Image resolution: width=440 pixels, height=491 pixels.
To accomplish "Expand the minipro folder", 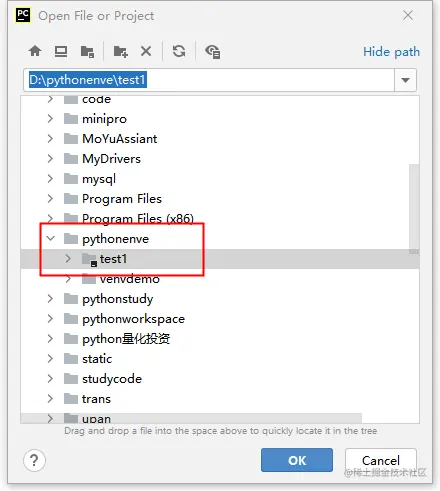I will click(x=50, y=119).
